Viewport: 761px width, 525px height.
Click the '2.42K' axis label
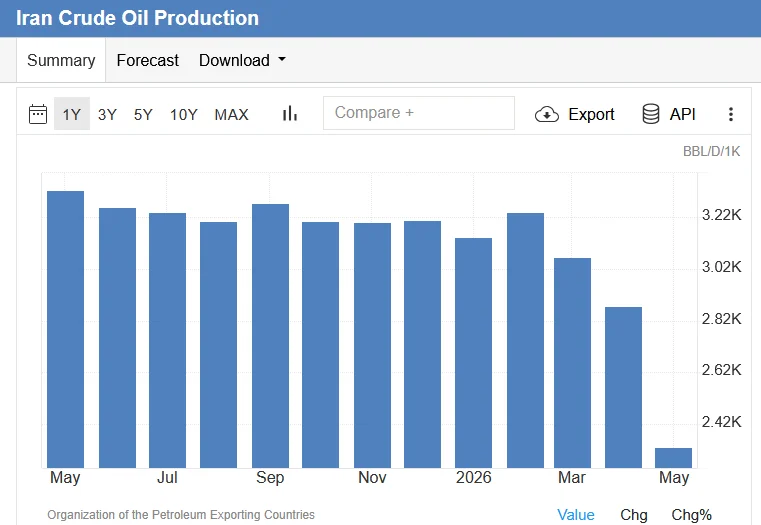click(x=721, y=422)
